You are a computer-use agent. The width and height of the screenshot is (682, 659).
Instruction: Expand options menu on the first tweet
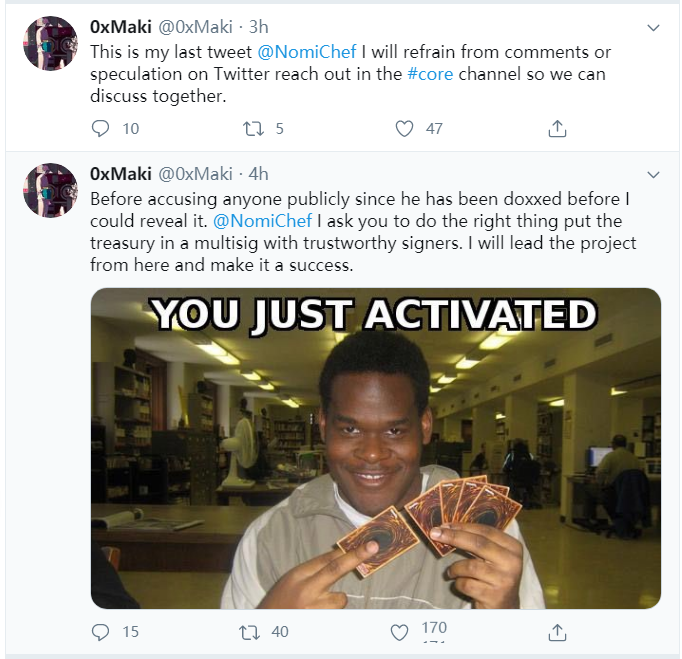tap(654, 27)
